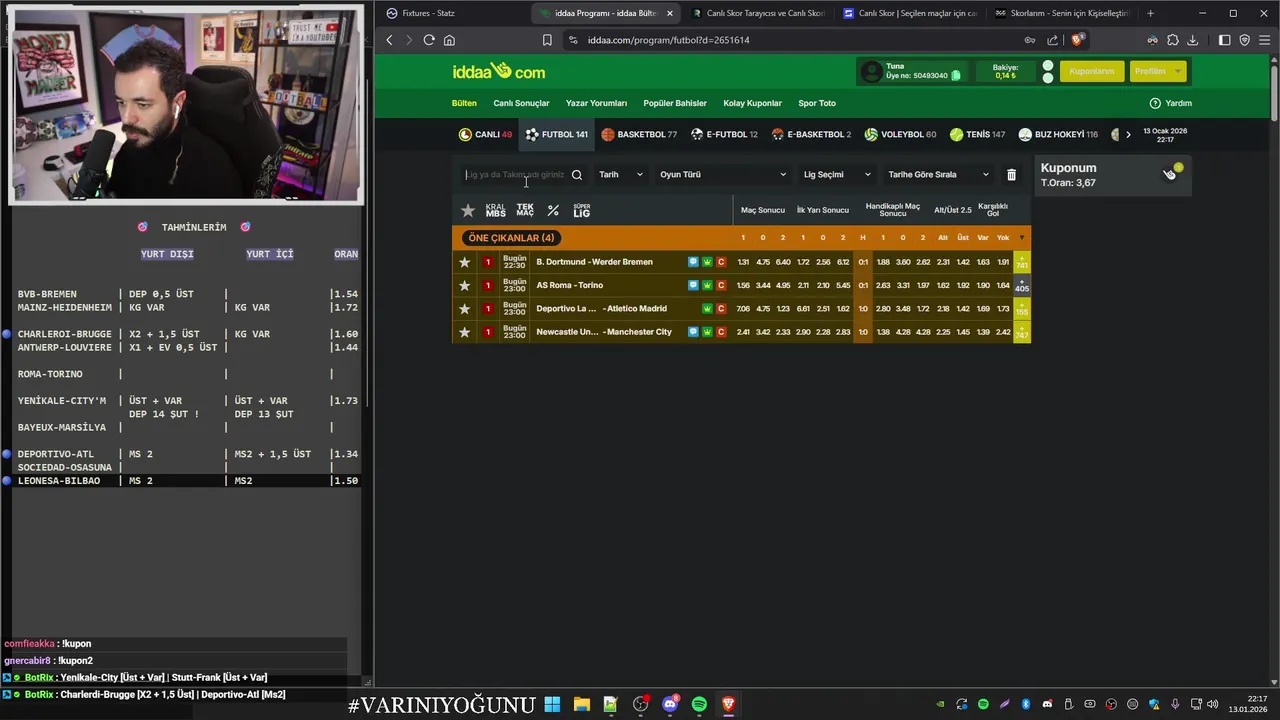Go to the browser home icon
Viewport: 1280px width, 720px height.
coord(449,40)
